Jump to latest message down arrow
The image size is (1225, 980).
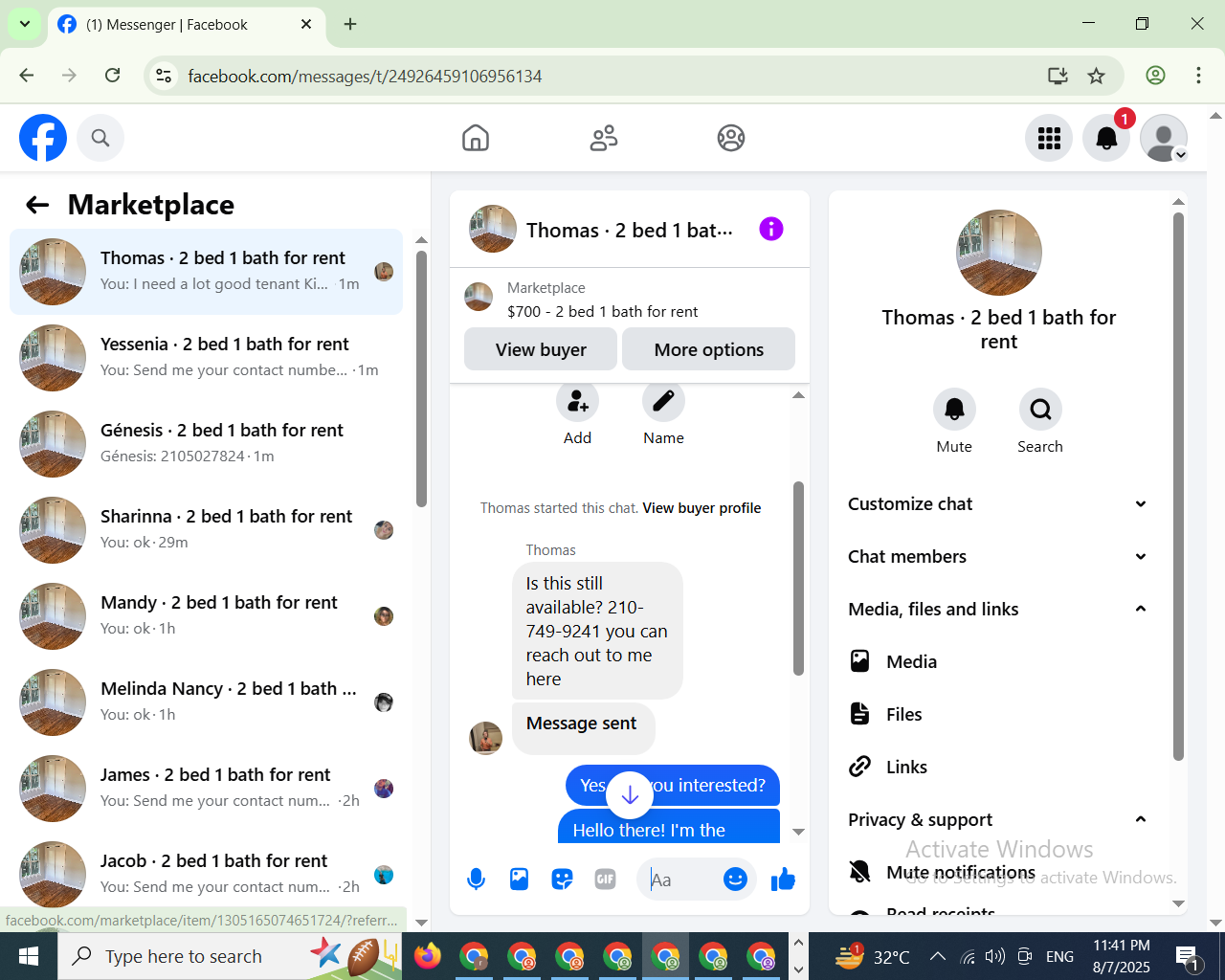coord(630,793)
